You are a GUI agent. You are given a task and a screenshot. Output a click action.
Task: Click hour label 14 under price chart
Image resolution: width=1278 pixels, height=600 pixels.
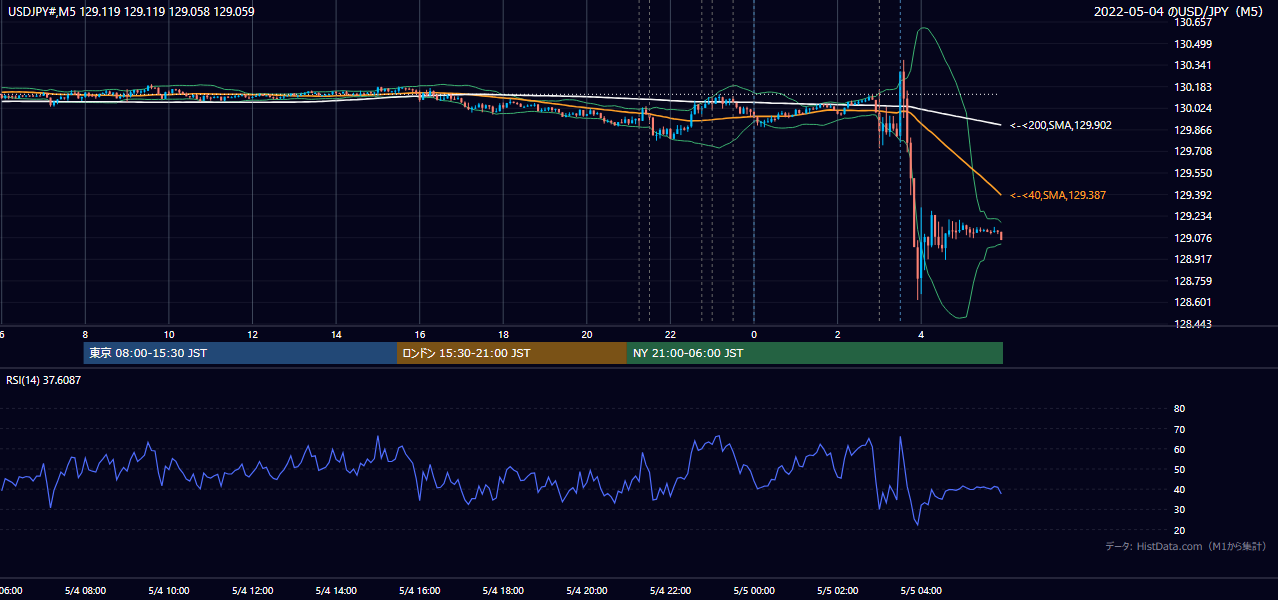[336, 334]
